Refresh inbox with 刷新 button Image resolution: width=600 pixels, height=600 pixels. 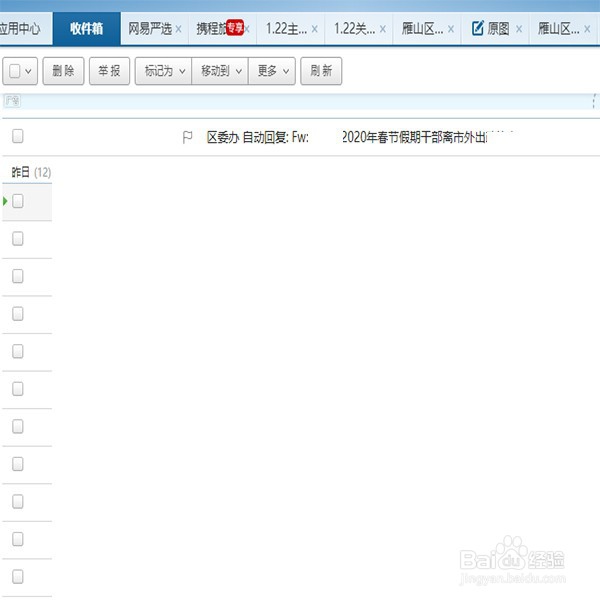coord(321,71)
